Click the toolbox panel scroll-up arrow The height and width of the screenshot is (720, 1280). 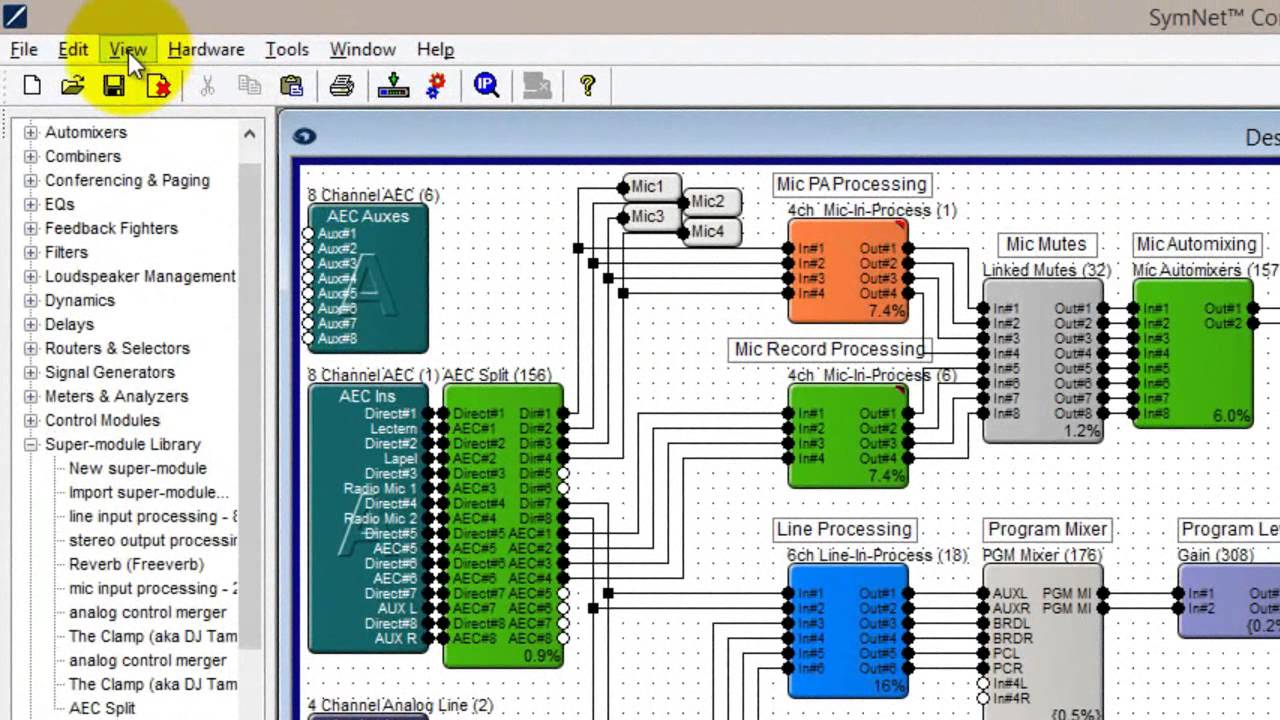[249, 133]
